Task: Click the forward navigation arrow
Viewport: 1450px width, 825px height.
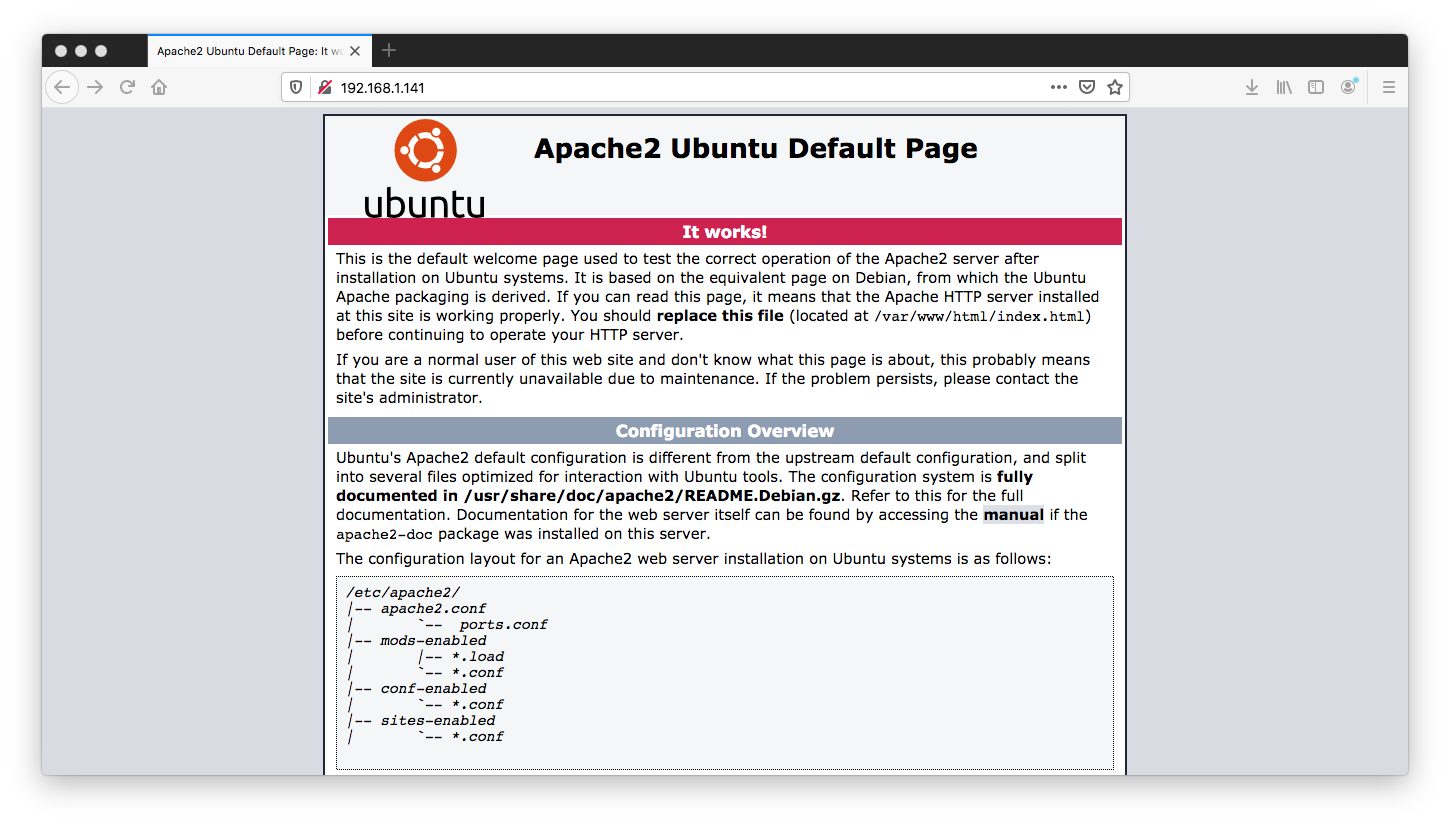Action: pos(94,87)
